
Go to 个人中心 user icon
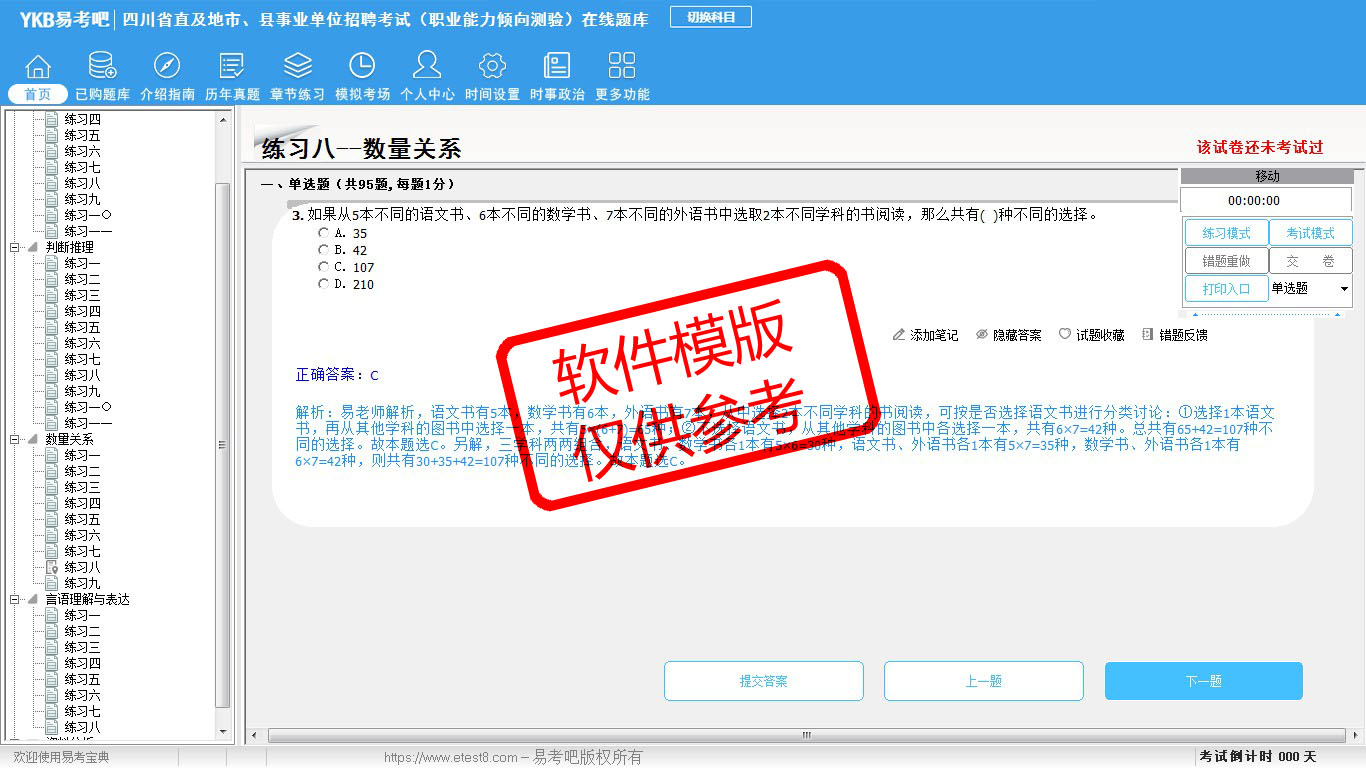(427, 67)
